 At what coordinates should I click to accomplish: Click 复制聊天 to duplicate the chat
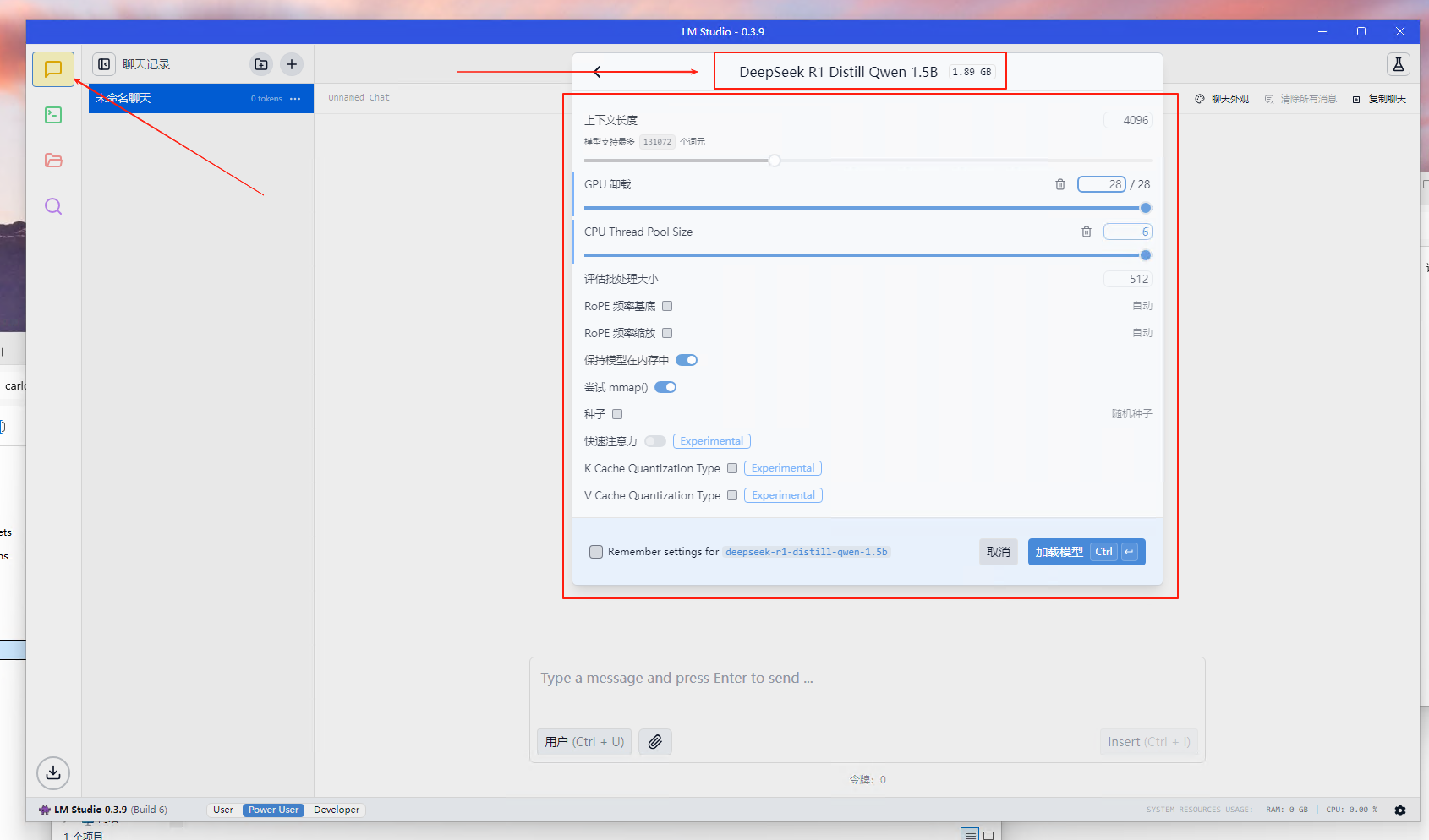click(x=1379, y=99)
